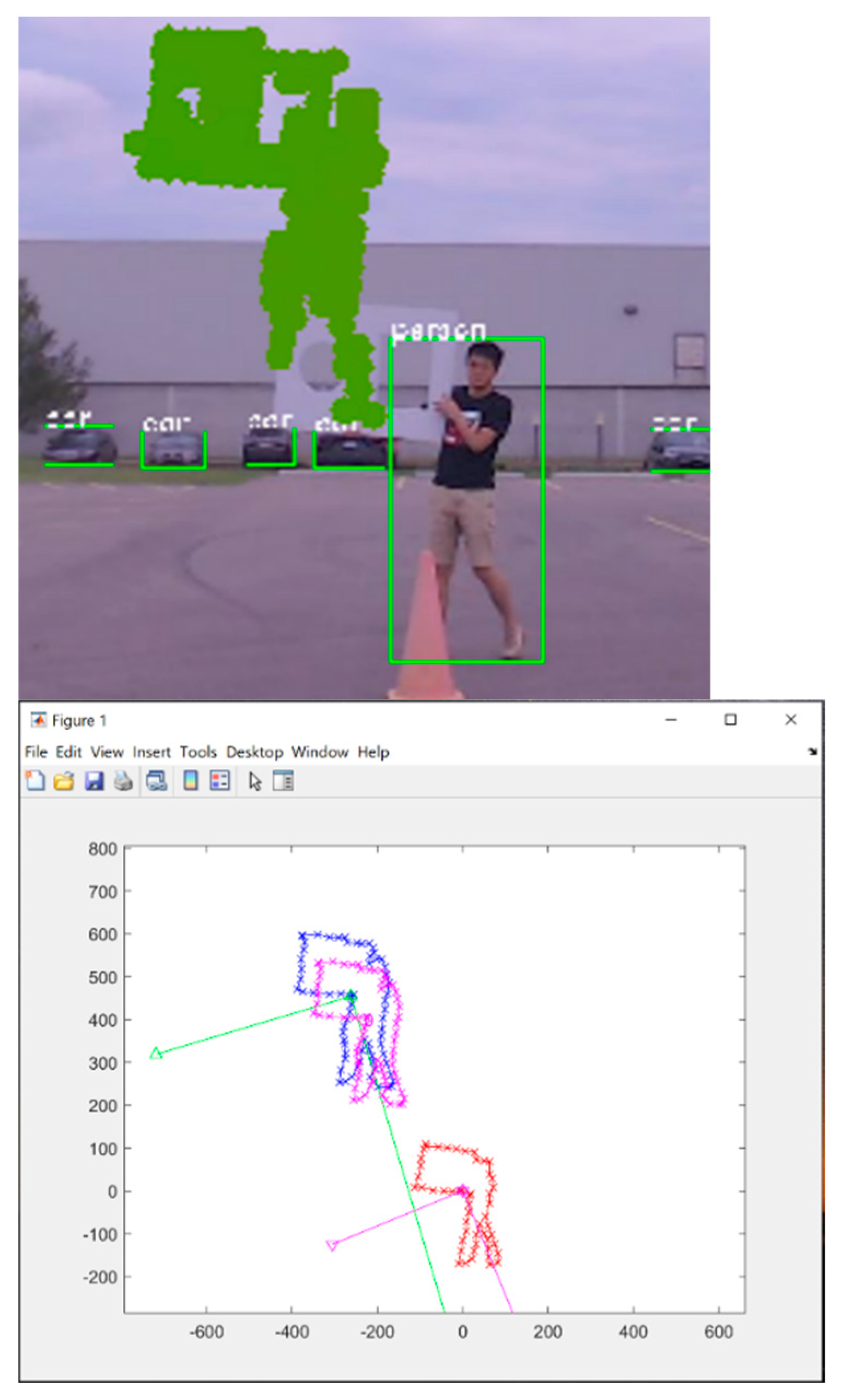Click the Open File folder icon

(64, 781)
